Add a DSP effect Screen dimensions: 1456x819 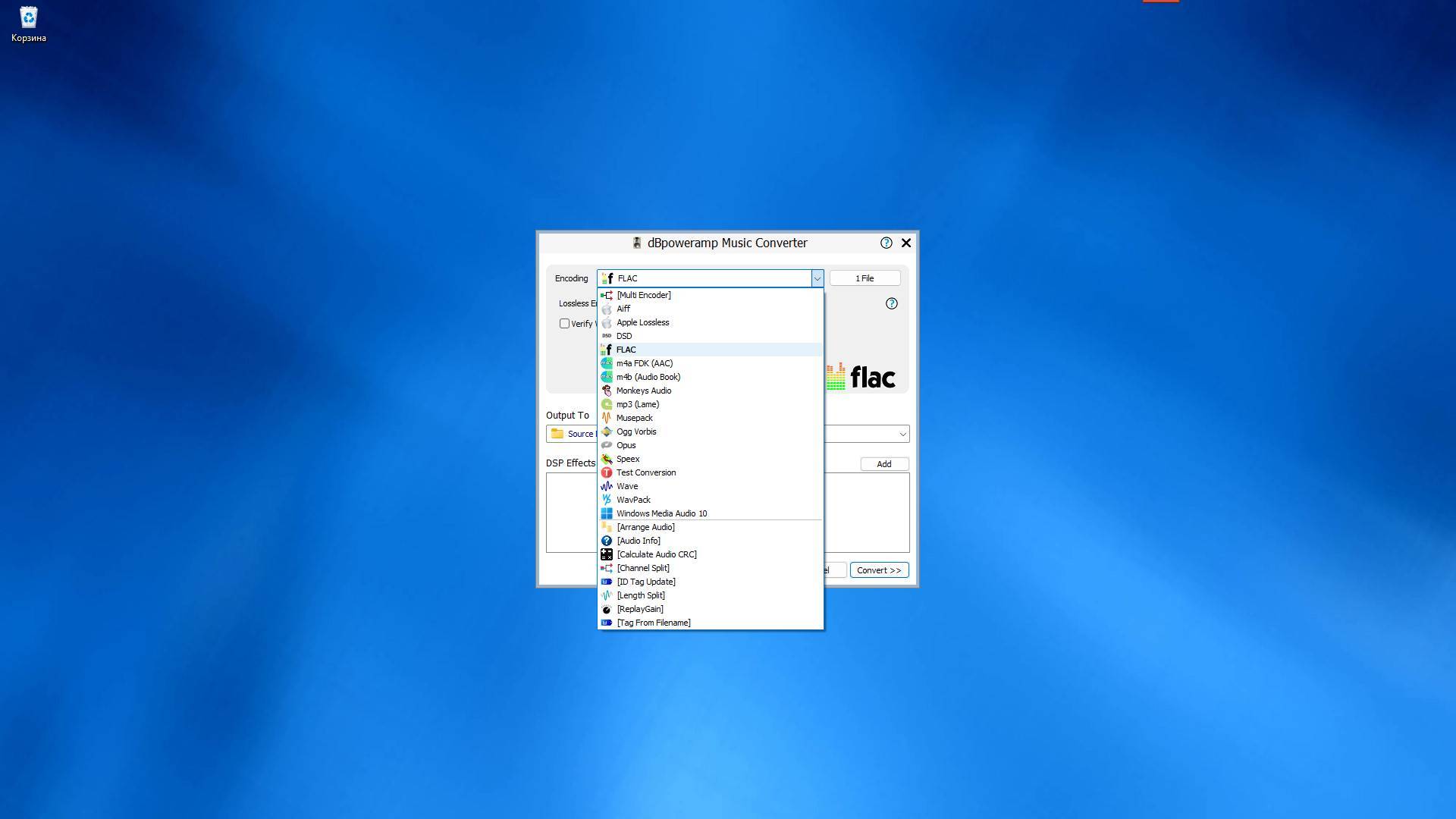(884, 464)
